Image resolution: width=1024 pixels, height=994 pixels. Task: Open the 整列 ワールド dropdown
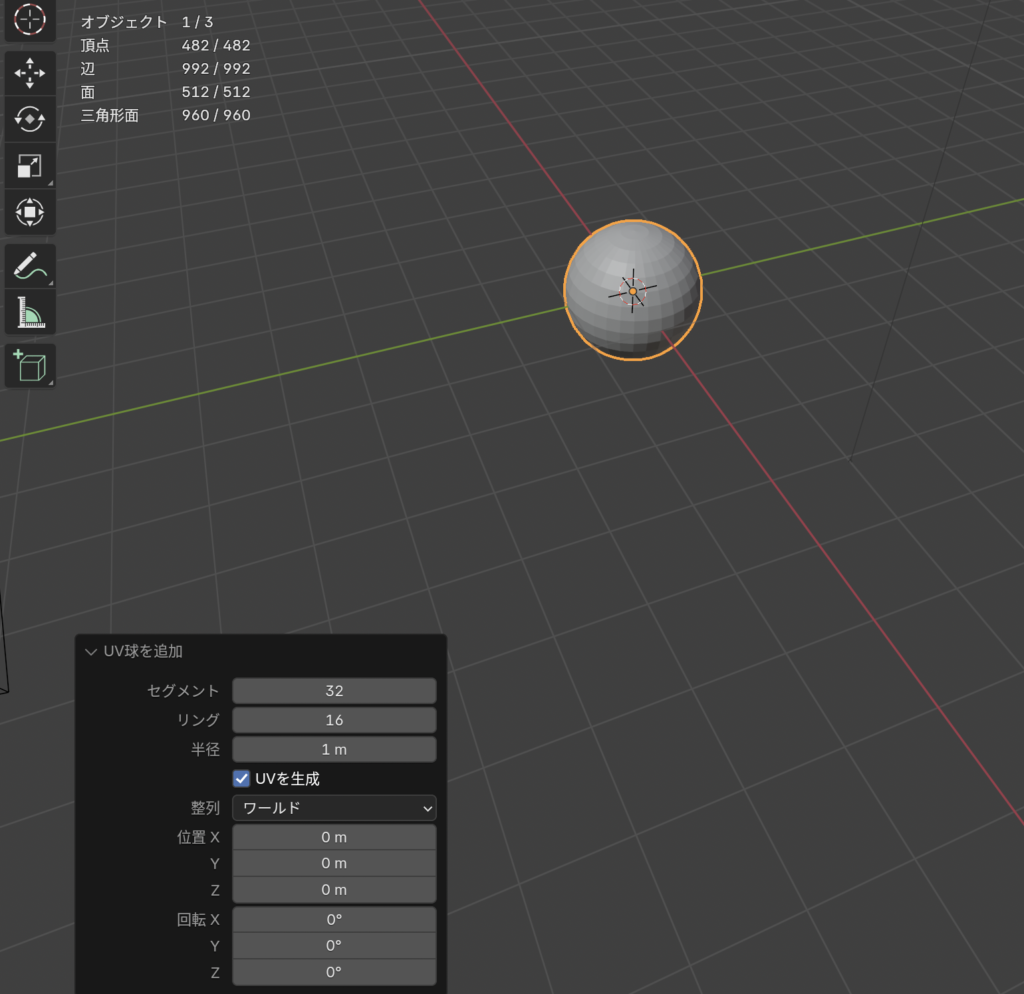click(334, 808)
